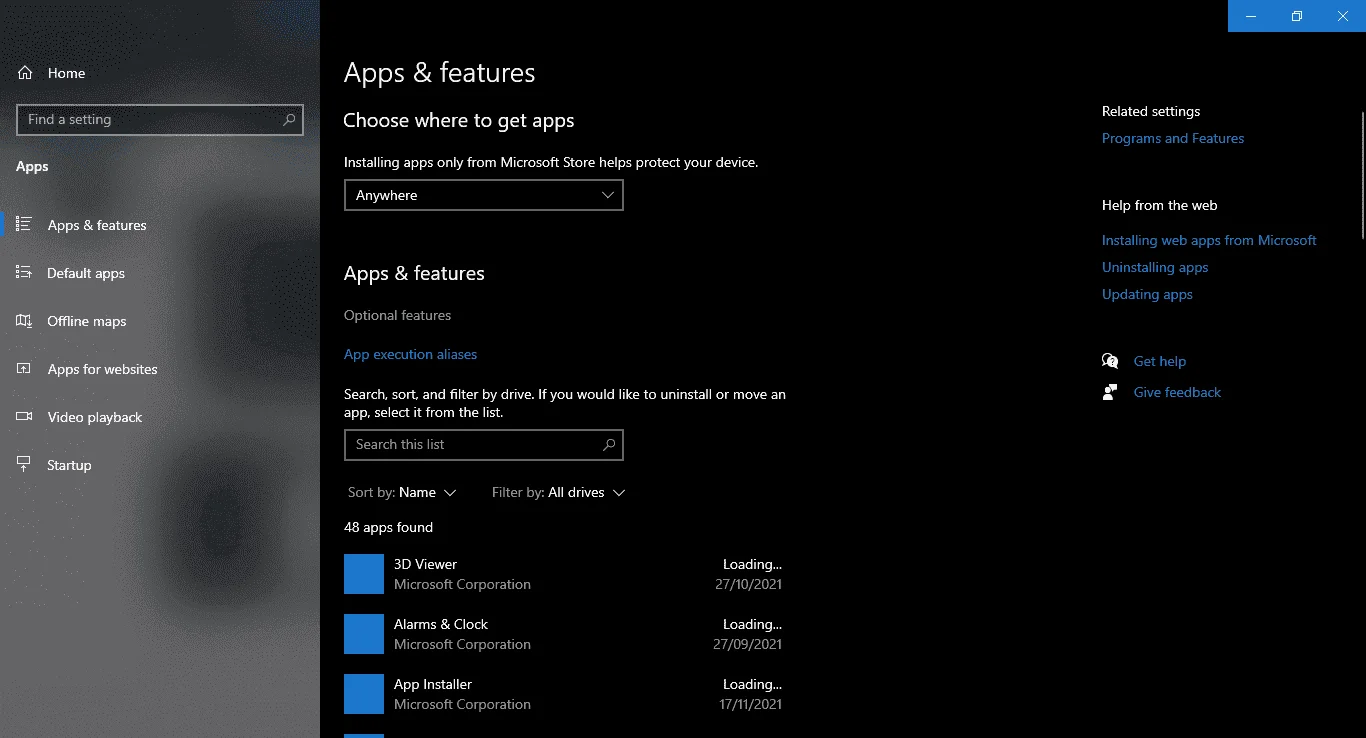Click the 27/09/2021 install date
1366x738 pixels.
747,644
